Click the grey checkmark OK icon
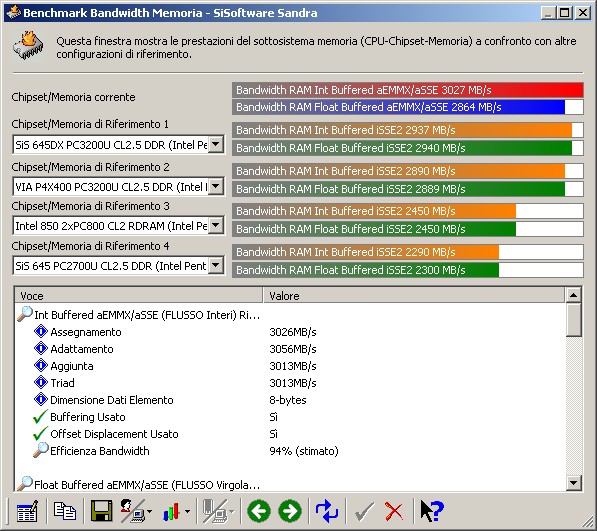The width and height of the screenshot is (597, 531). [x=364, y=512]
